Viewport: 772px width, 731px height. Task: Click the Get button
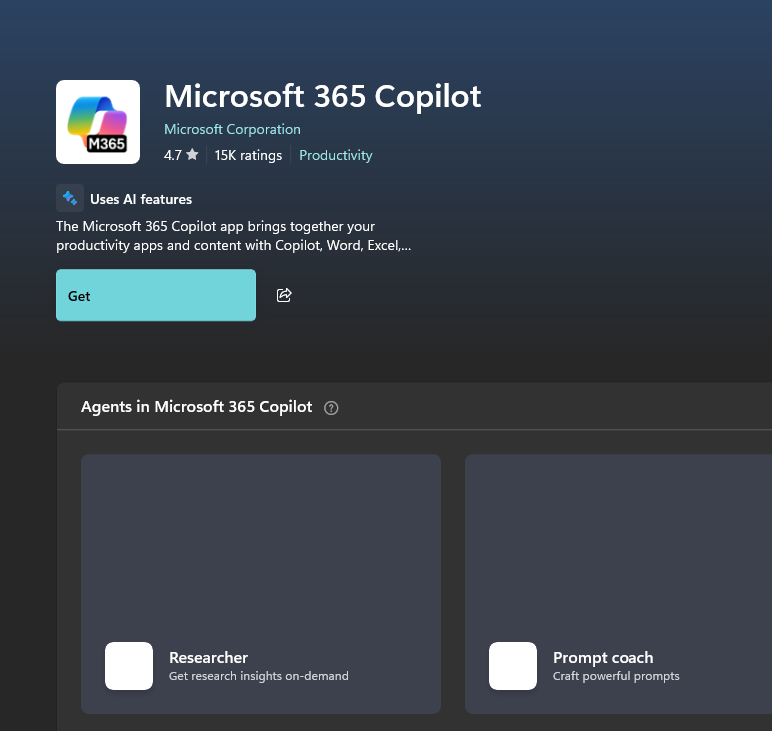pos(156,295)
